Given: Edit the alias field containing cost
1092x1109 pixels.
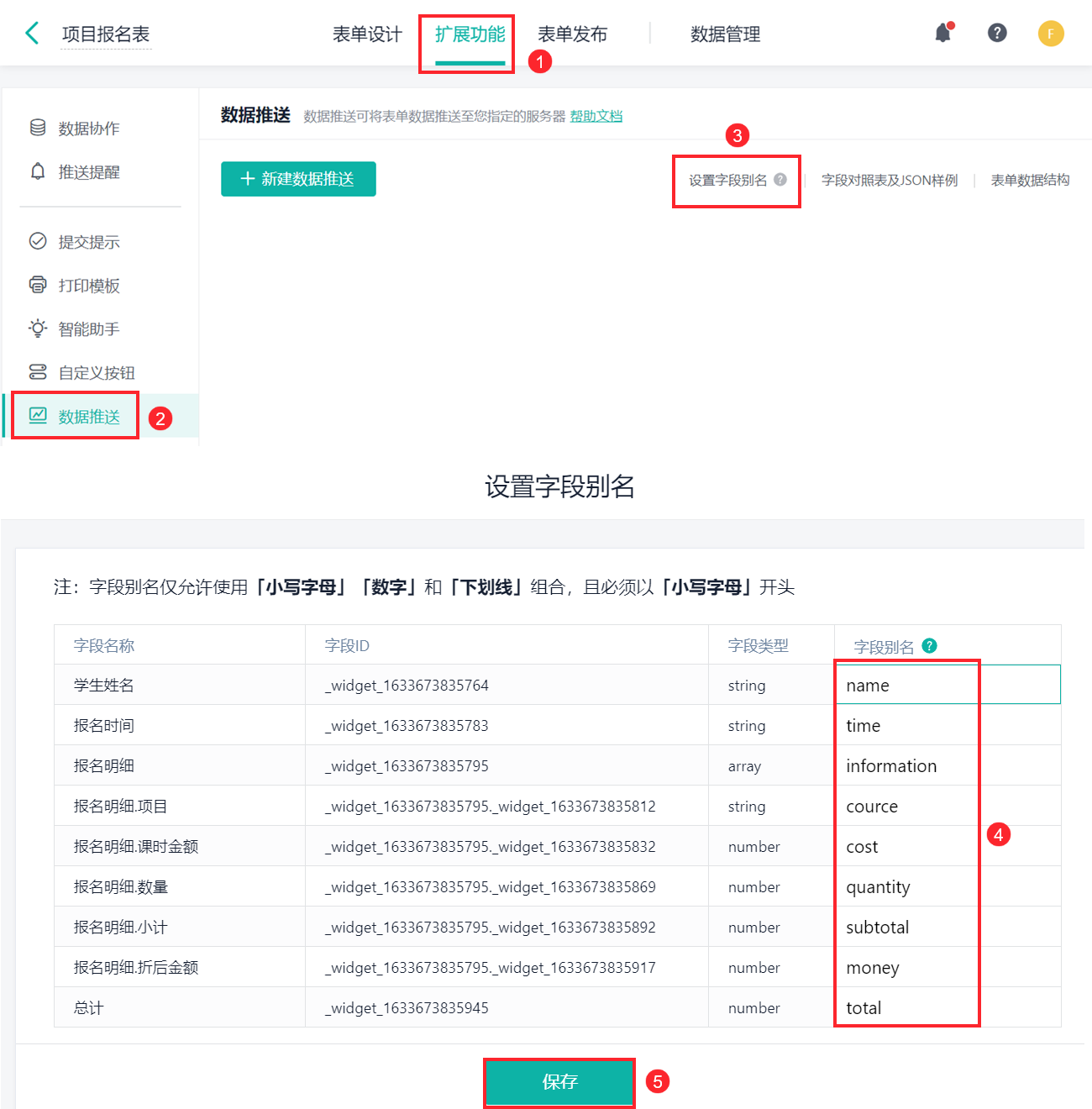Looking at the screenshot, I should pyautogui.click(x=948, y=846).
